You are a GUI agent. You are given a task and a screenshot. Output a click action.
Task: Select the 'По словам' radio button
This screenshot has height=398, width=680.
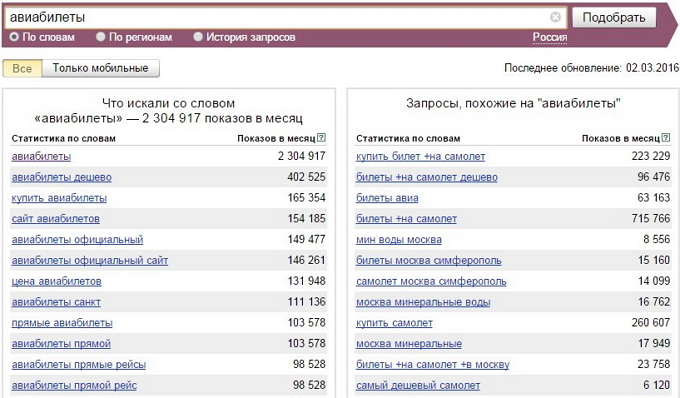click(x=14, y=37)
